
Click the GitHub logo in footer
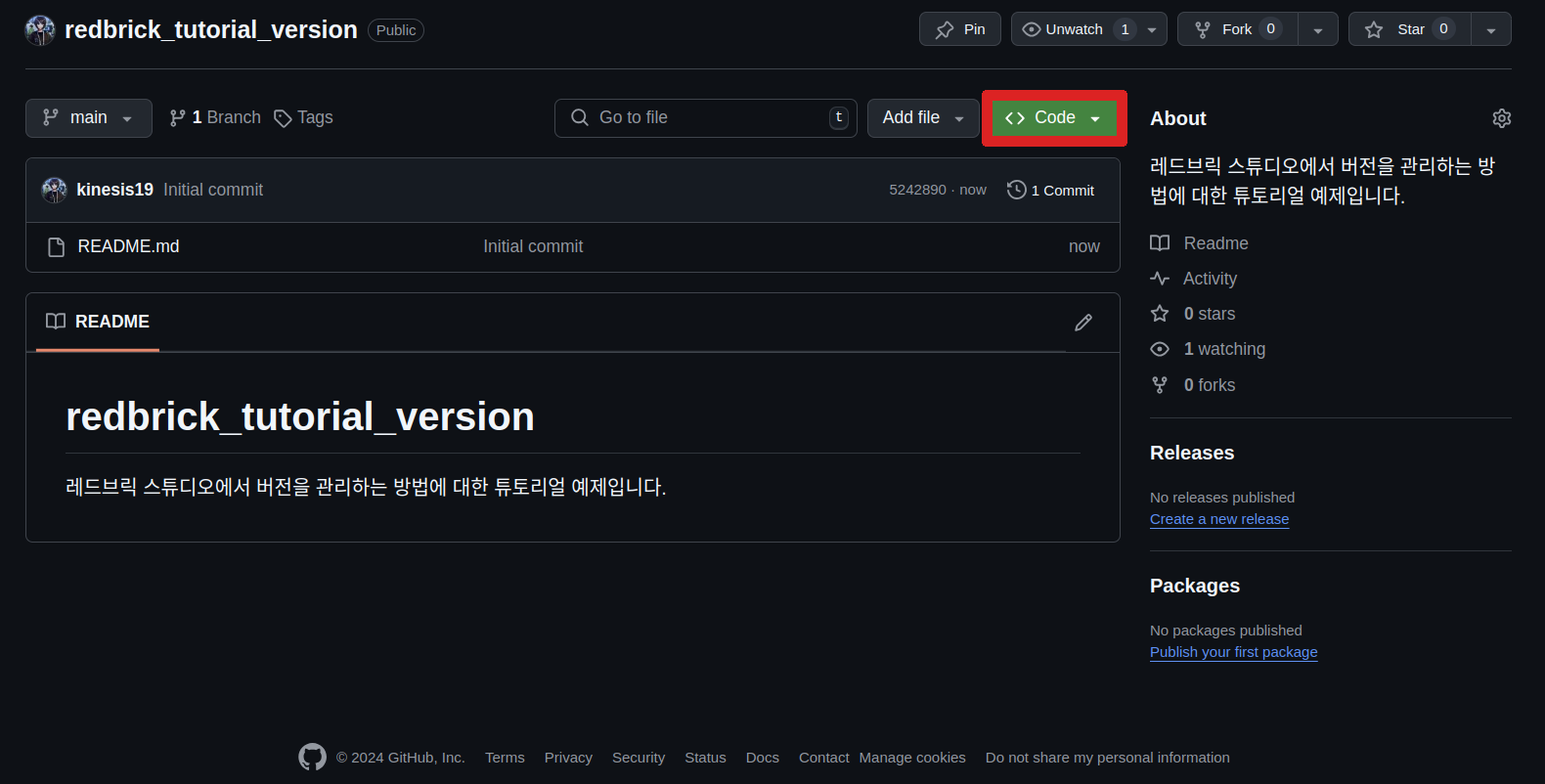coord(312,758)
